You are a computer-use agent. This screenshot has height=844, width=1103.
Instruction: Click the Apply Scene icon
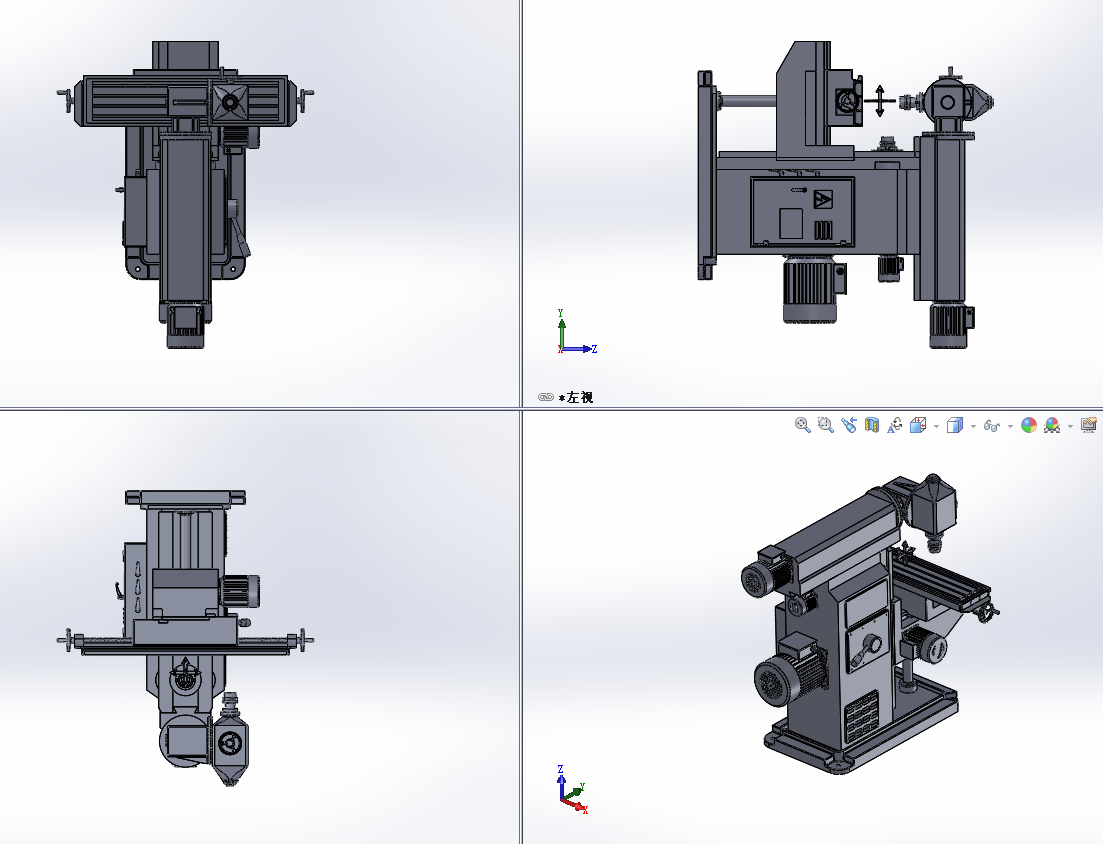coord(1052,425)
